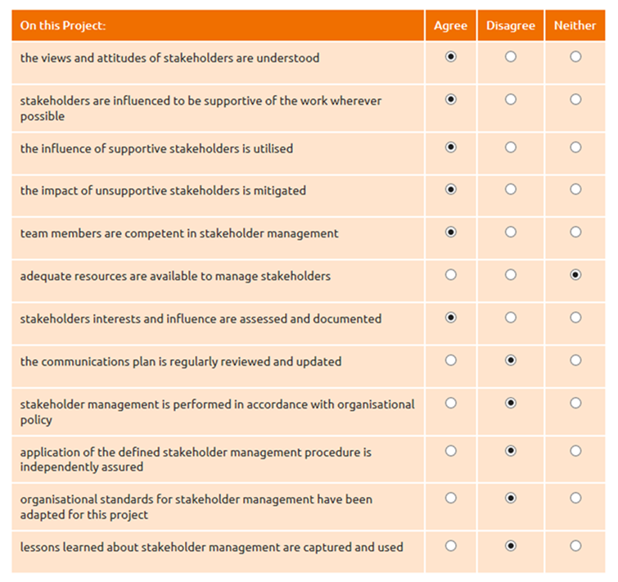Select Neither for lessons learned captured
Image resolution: width=618 pixels, height=582 pixels.
pos(575,546)
